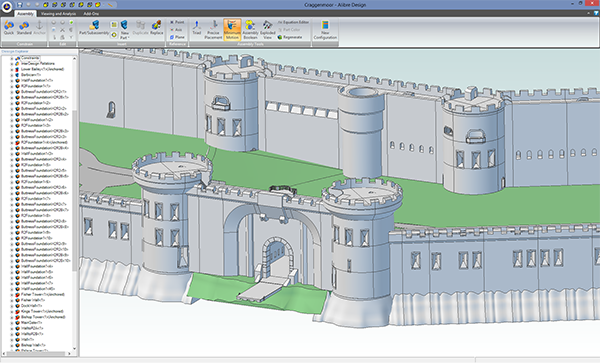Select the Quick constraint tool
Image resolution: width=600 pixels, height=363 pixels.
coord(9,28)
